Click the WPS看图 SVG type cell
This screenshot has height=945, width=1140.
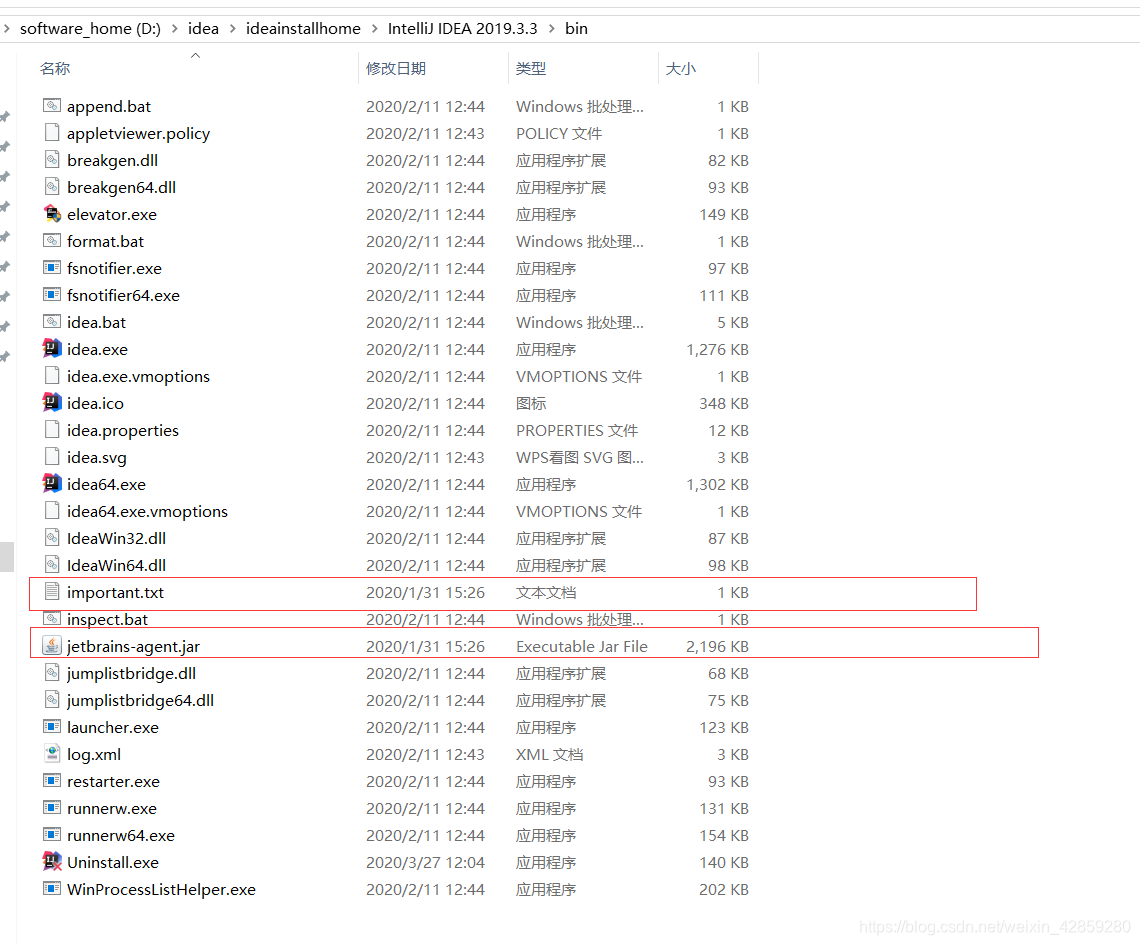[579, 457]
